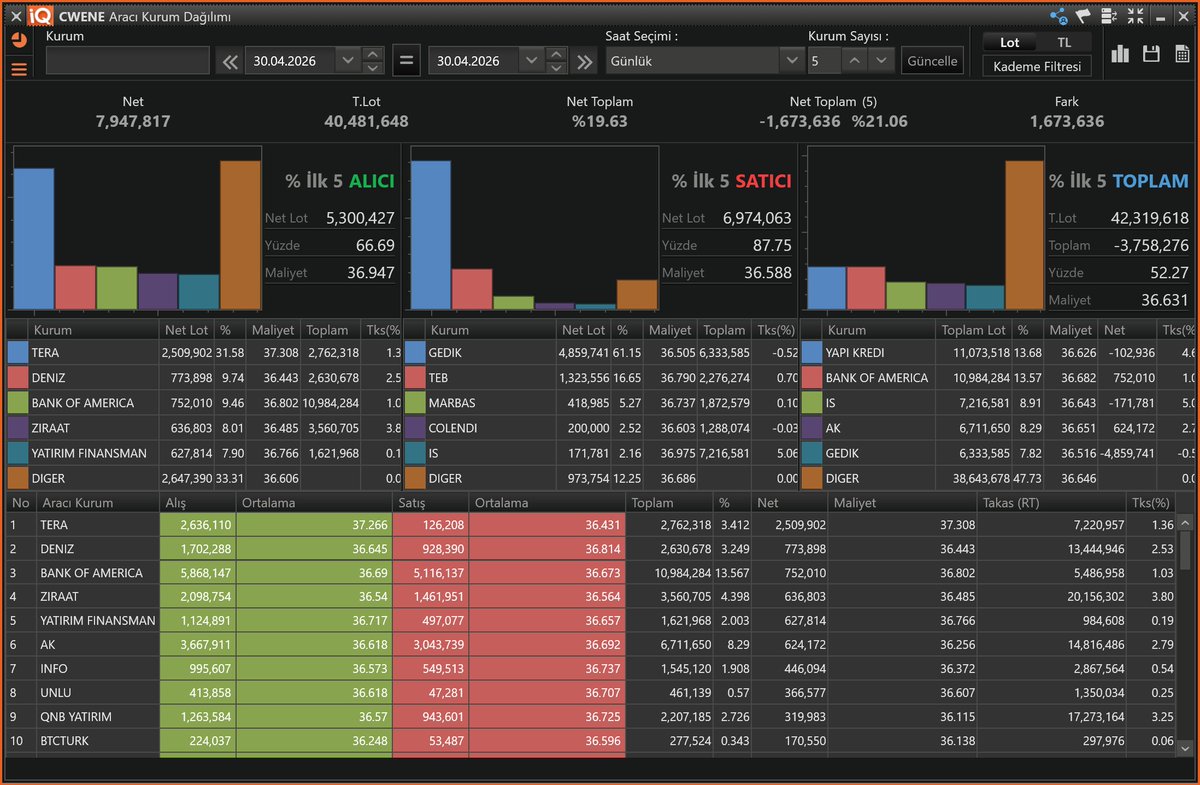Select the UNLU row
The height and width of the screenshot is (785, 1200).
click(590, 693)
